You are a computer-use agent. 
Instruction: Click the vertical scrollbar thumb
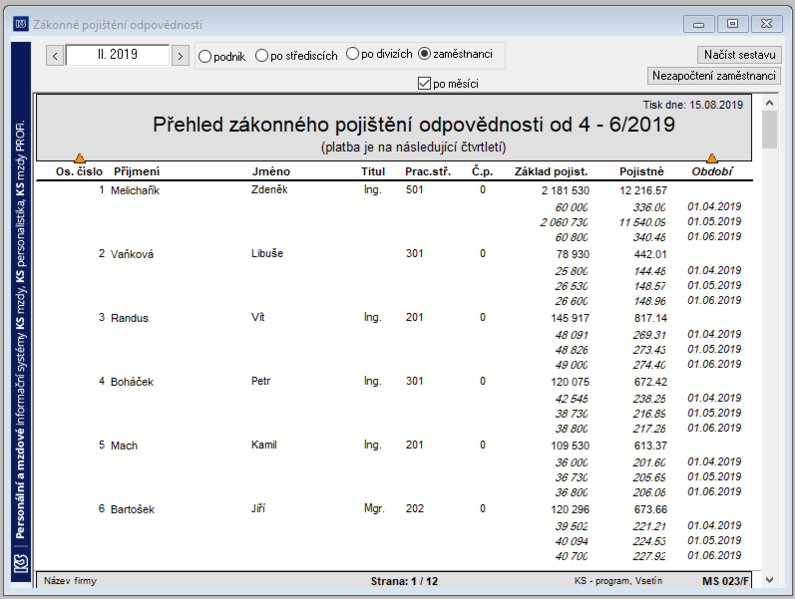[769, 129]
